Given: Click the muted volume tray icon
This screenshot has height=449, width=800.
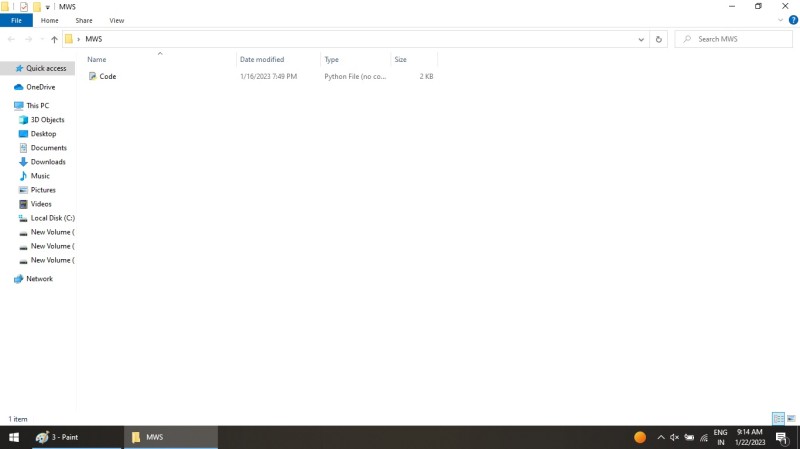Looking at the screenshot, I should point(674,437).
